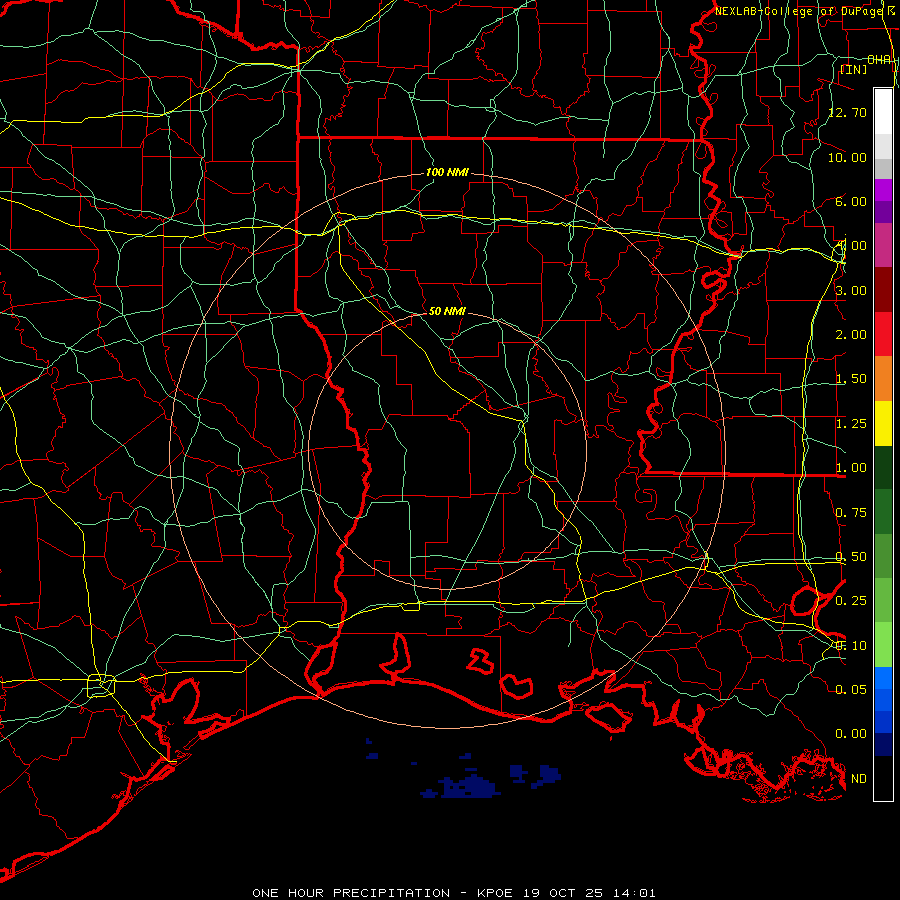Pick the darkest green swatch beside 1.00

(x=883, y=467)
